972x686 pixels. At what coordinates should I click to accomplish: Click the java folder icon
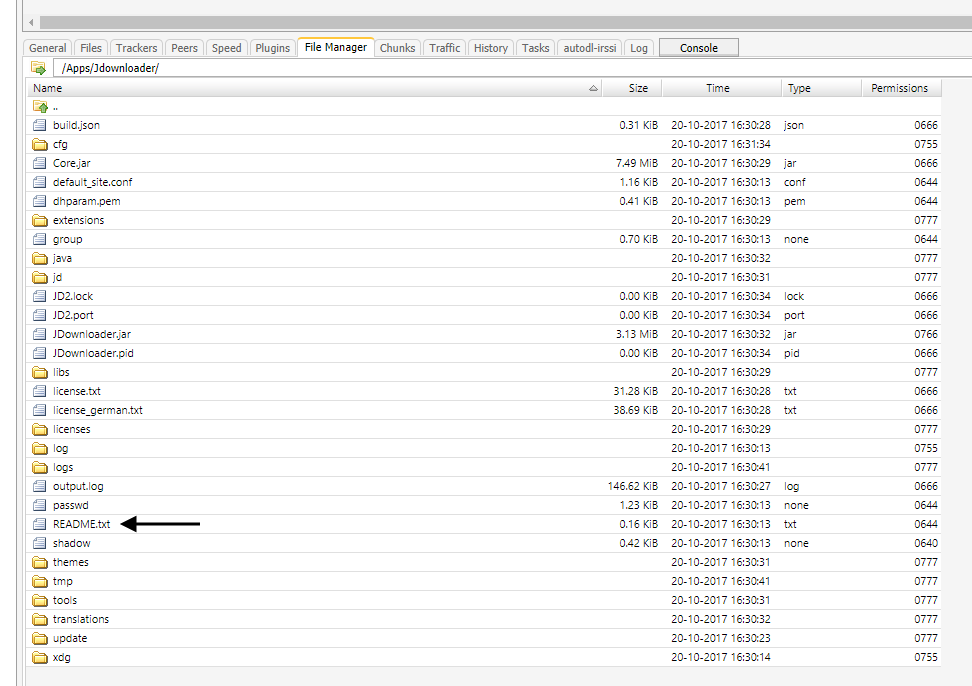[x=40, y=258]
